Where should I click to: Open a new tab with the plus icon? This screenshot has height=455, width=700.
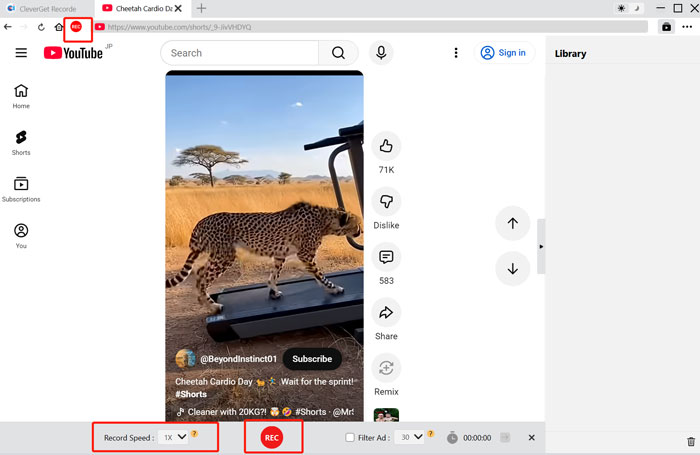(x=201, y=8)
